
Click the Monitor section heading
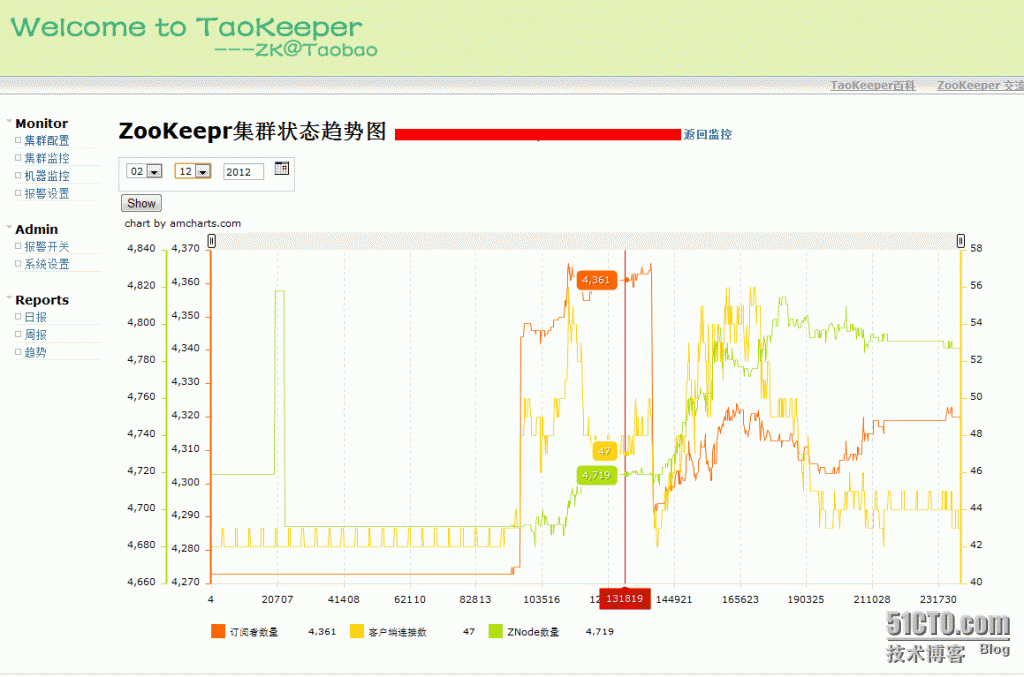pos(41,123)
